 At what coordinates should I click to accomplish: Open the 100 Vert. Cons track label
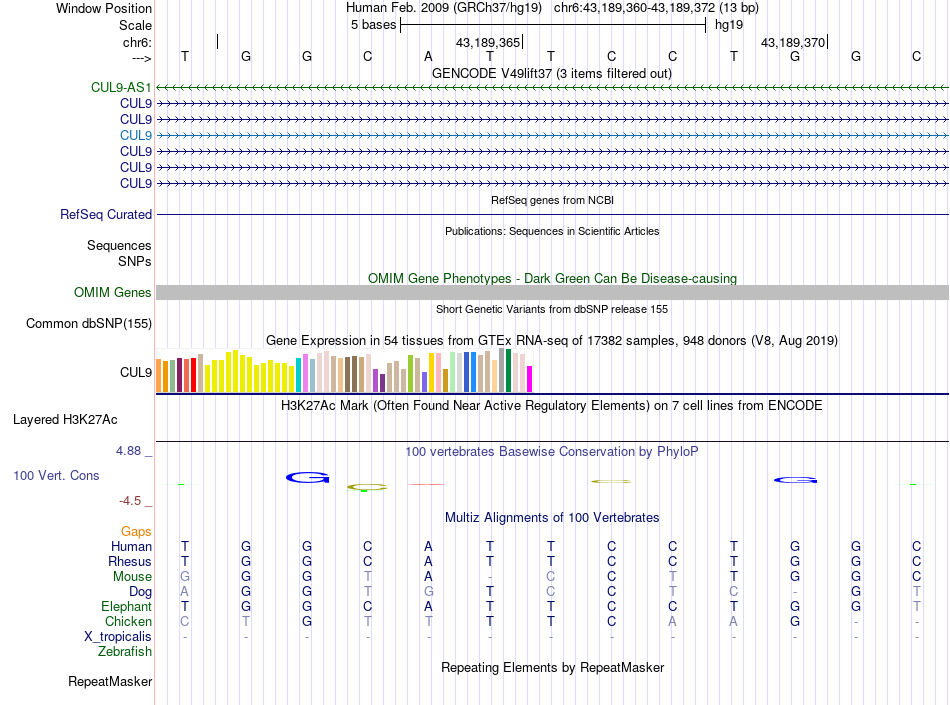[x=56, y=475]
